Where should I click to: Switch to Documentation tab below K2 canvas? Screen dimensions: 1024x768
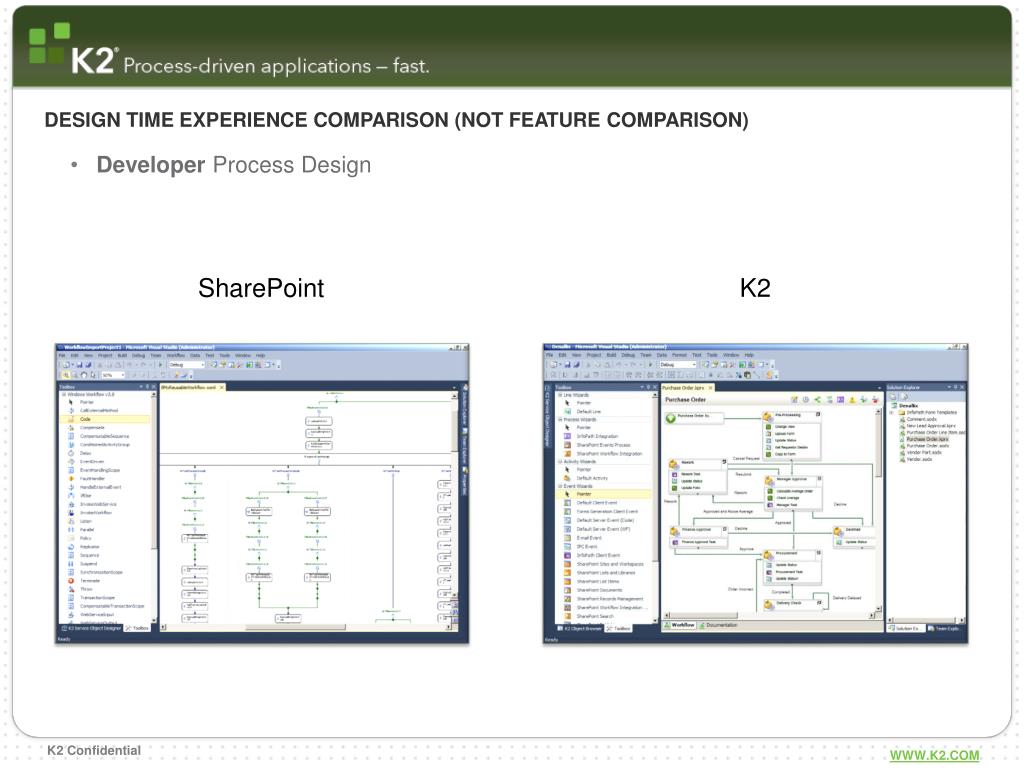[718, 625]
